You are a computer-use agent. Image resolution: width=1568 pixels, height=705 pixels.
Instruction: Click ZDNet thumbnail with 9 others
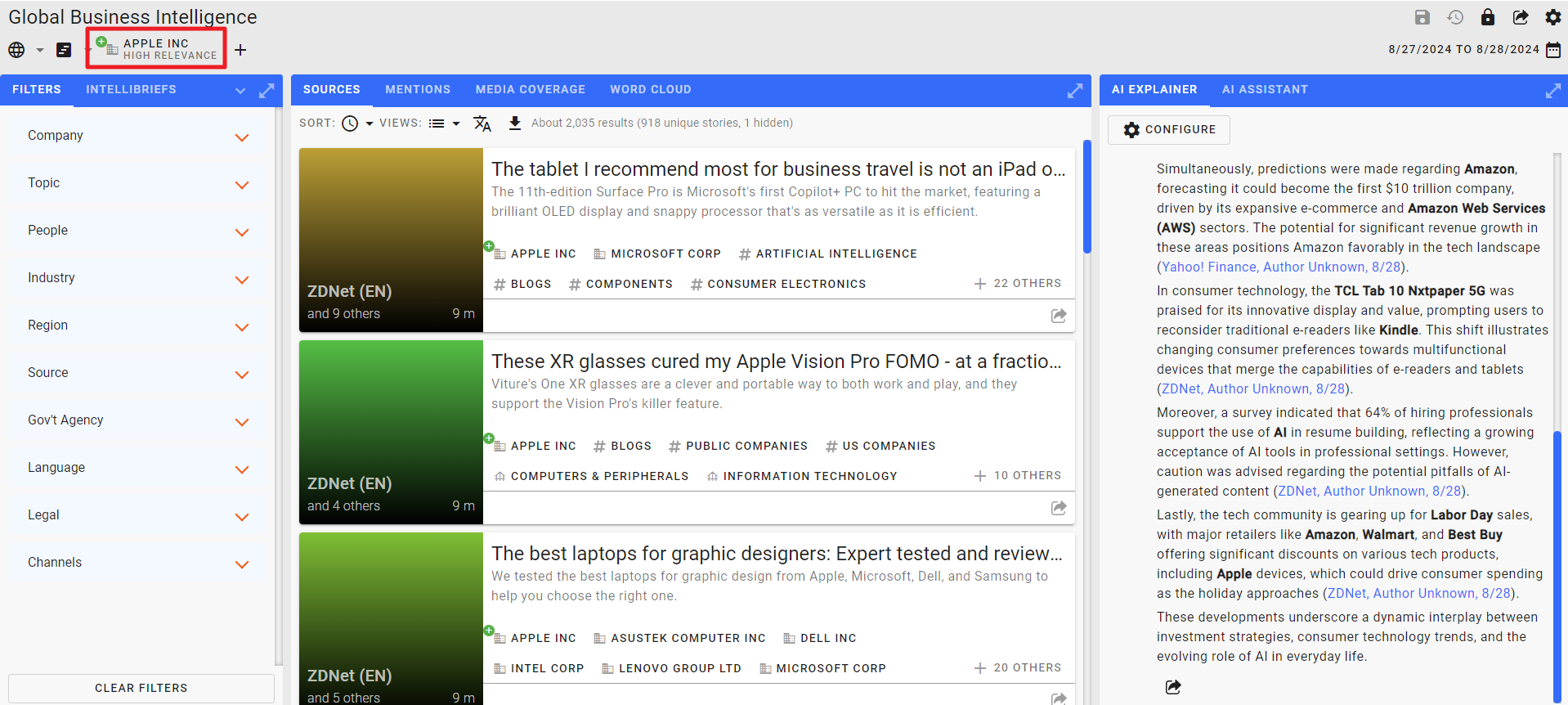pos(391,240)
